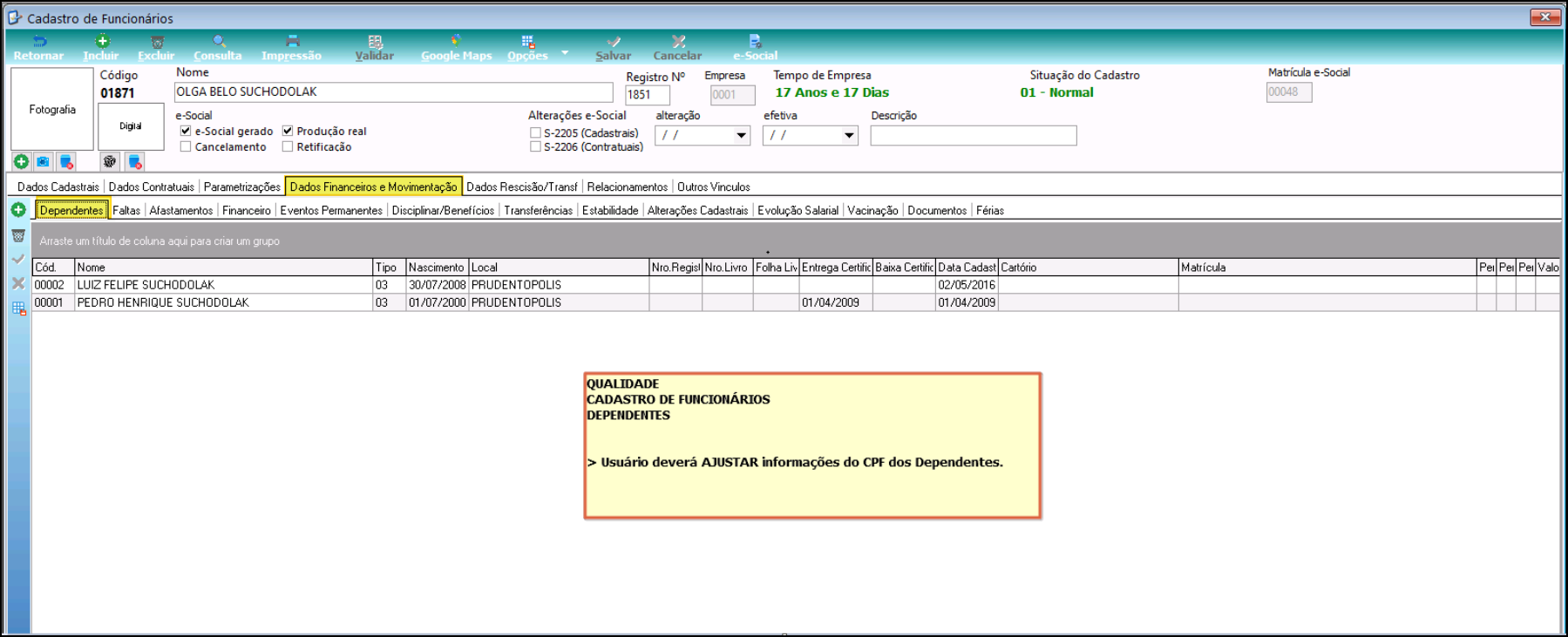Viewport: 1568px width, 637px height.
Task: Click the cancel X icon in the grid sidebar
Action: 18,283
